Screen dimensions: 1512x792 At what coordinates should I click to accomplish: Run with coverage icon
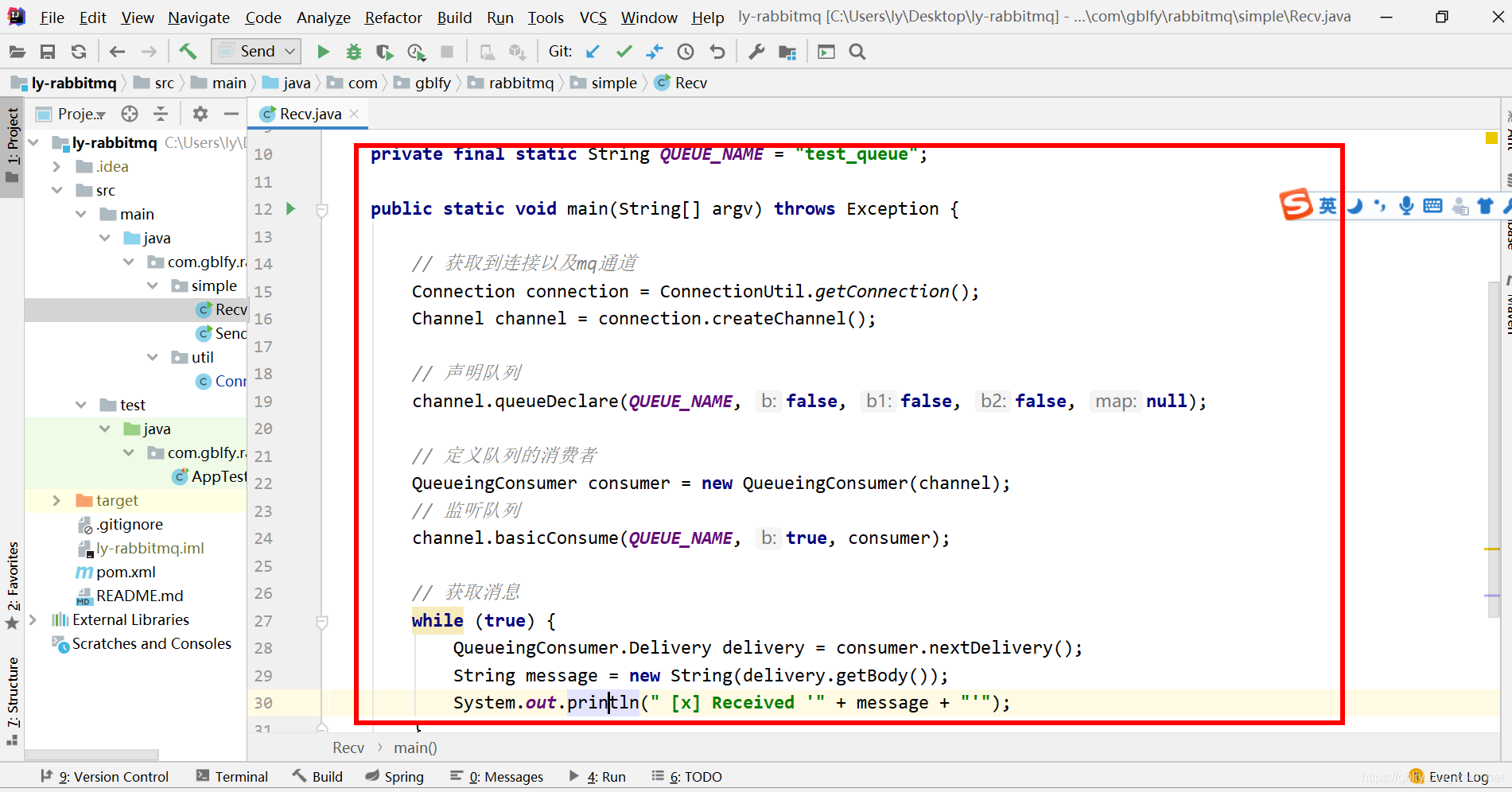[385, 52]
